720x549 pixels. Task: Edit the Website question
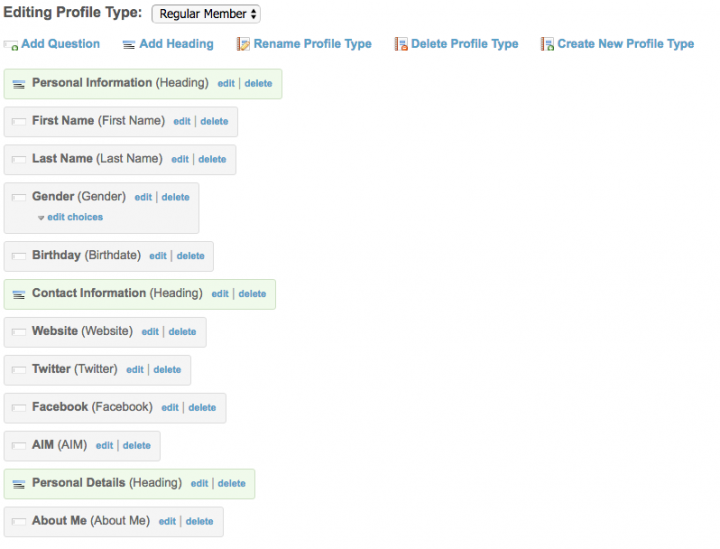tap(150, 332)
